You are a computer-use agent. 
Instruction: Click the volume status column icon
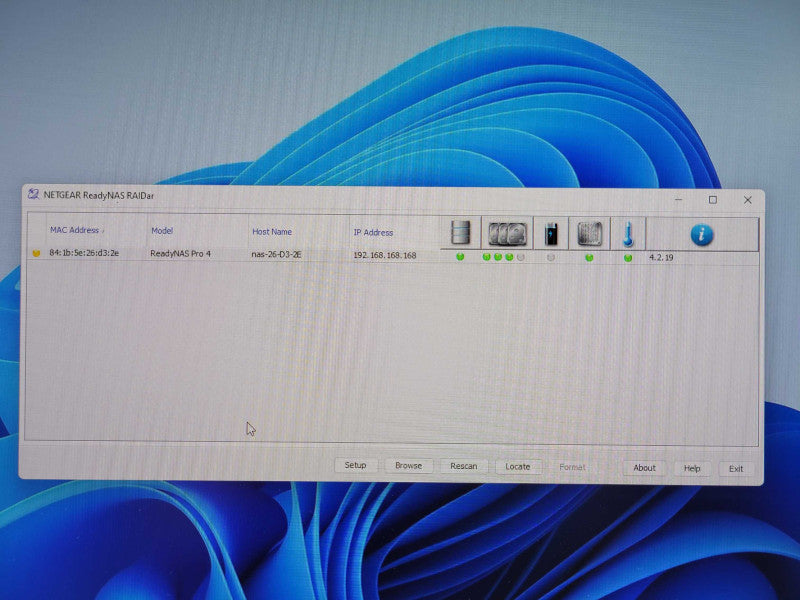(461, 232)
